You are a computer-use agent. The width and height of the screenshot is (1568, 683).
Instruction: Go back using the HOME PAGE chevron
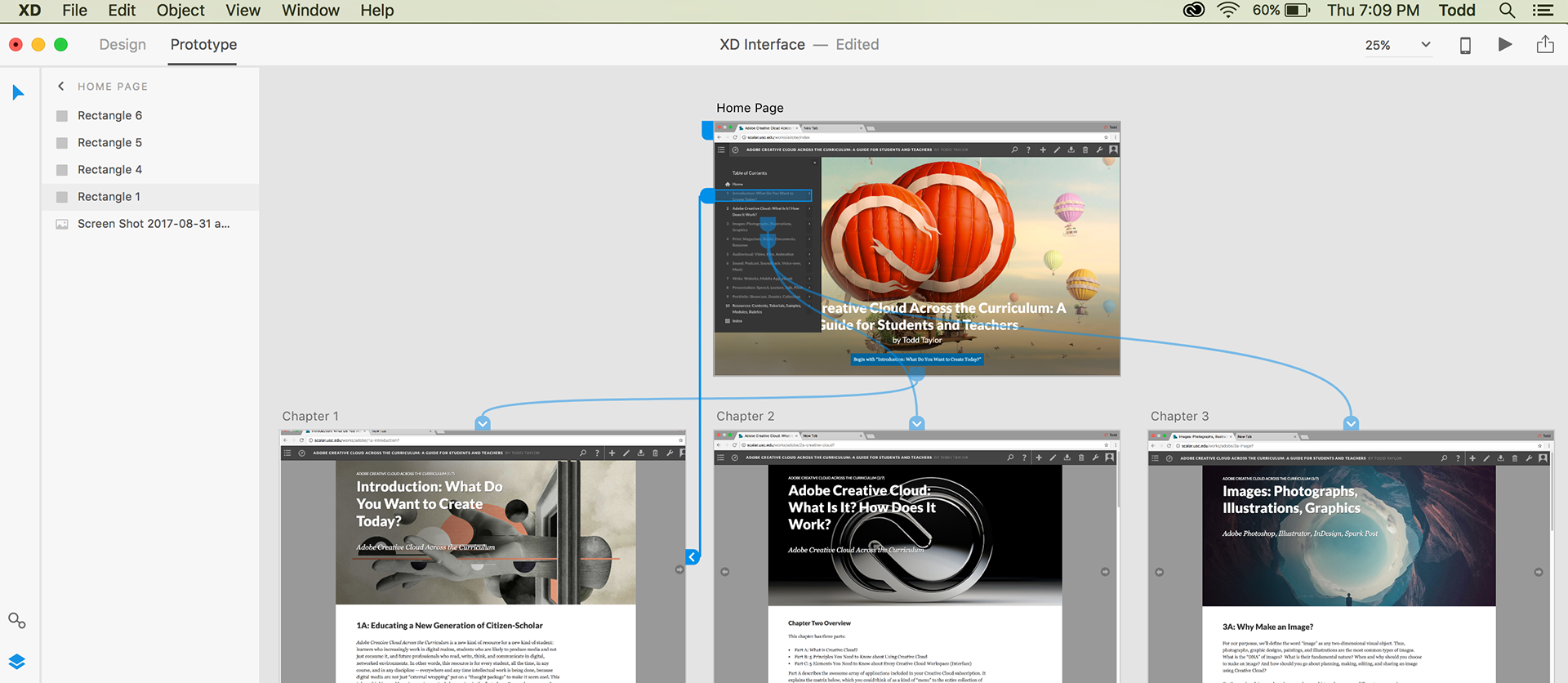[x=60, y=86]
